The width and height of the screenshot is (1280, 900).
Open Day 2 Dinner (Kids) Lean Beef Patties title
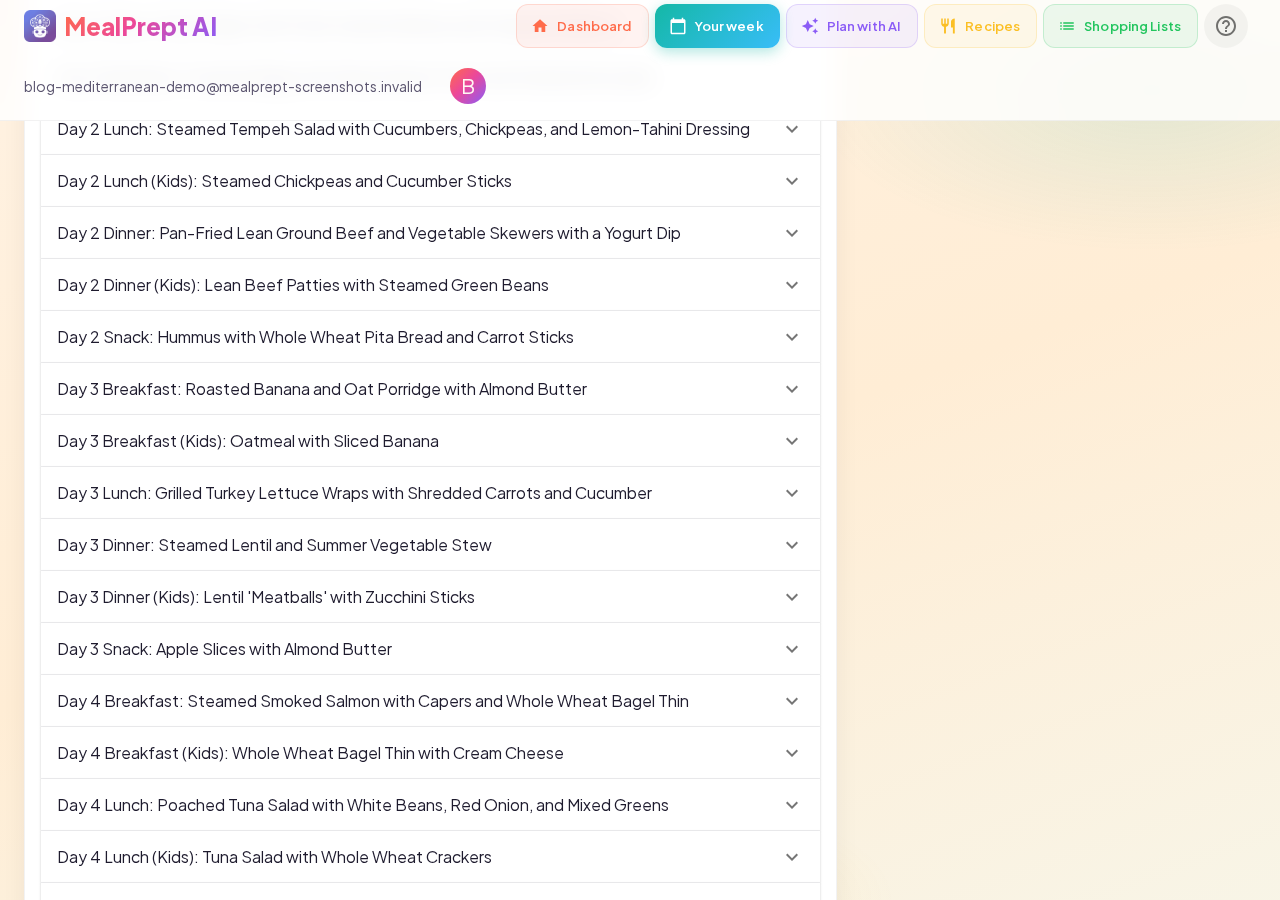tap(303, 285)
